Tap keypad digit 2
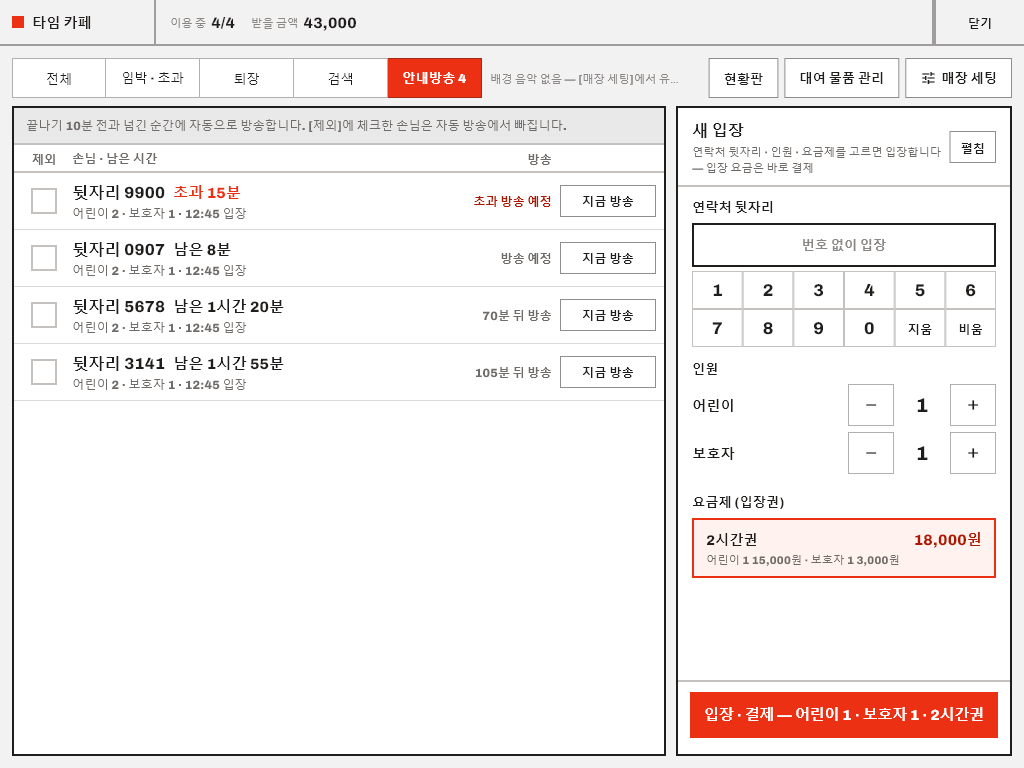The height and width of the screenshot is (768, 1024). tap(768, 291)
